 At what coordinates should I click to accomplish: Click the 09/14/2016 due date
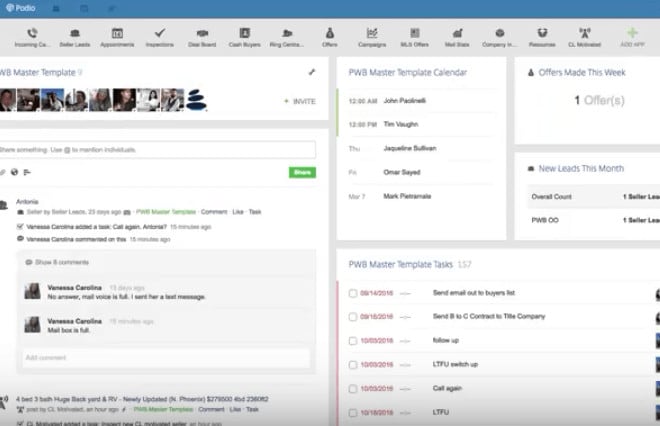pyautogui.click(x=376, y=293)
